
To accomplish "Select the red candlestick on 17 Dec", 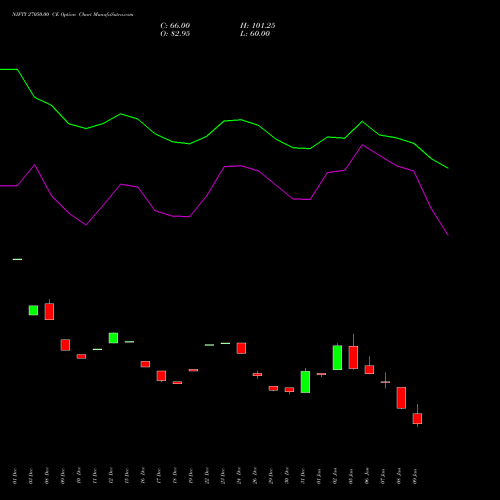I will (161, 376).
